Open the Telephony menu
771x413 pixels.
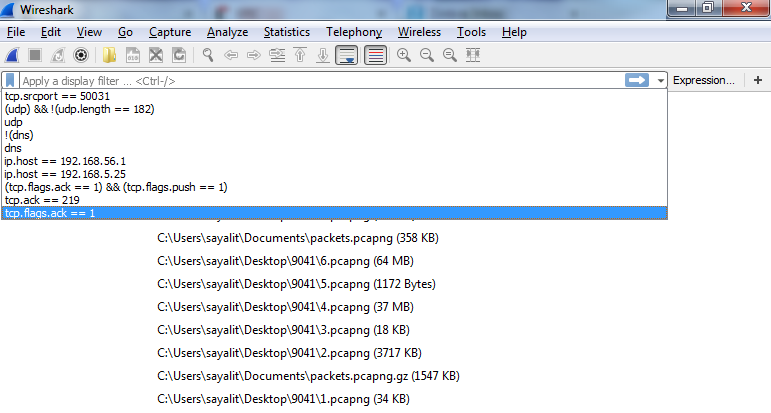tap(354, 32)
